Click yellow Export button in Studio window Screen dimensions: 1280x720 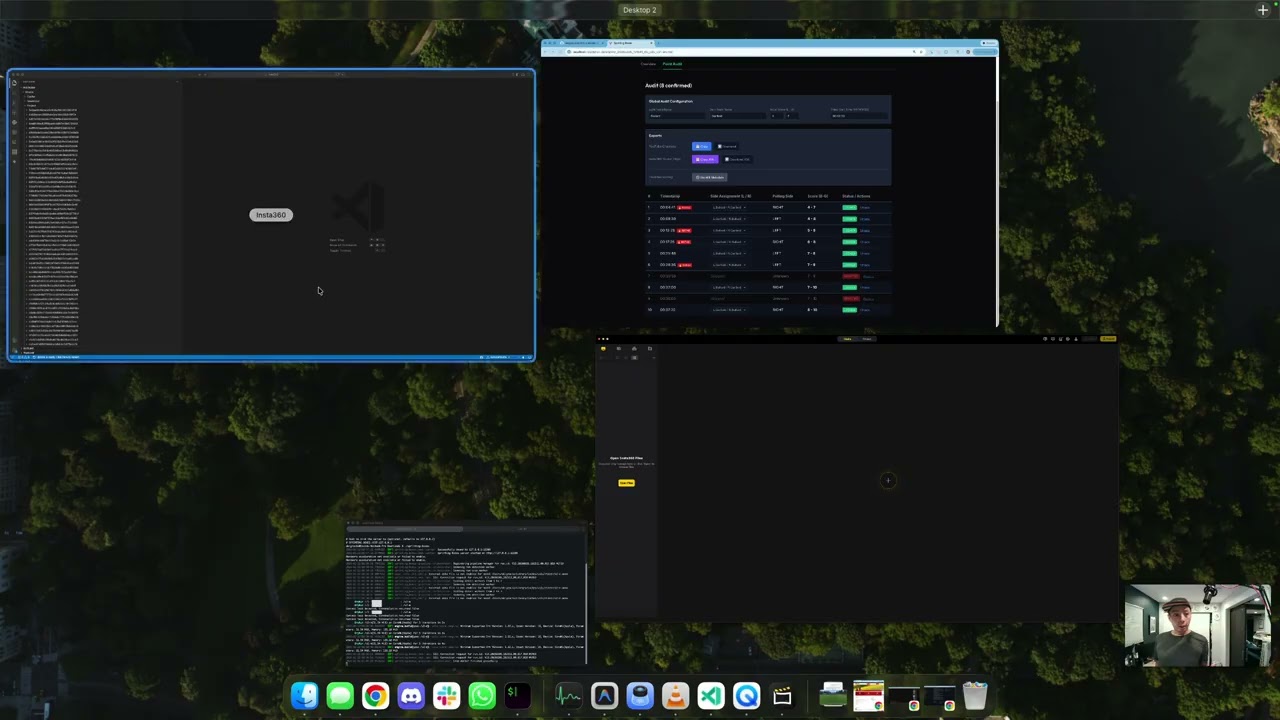pyautogui.click(x=1108, y=339)
